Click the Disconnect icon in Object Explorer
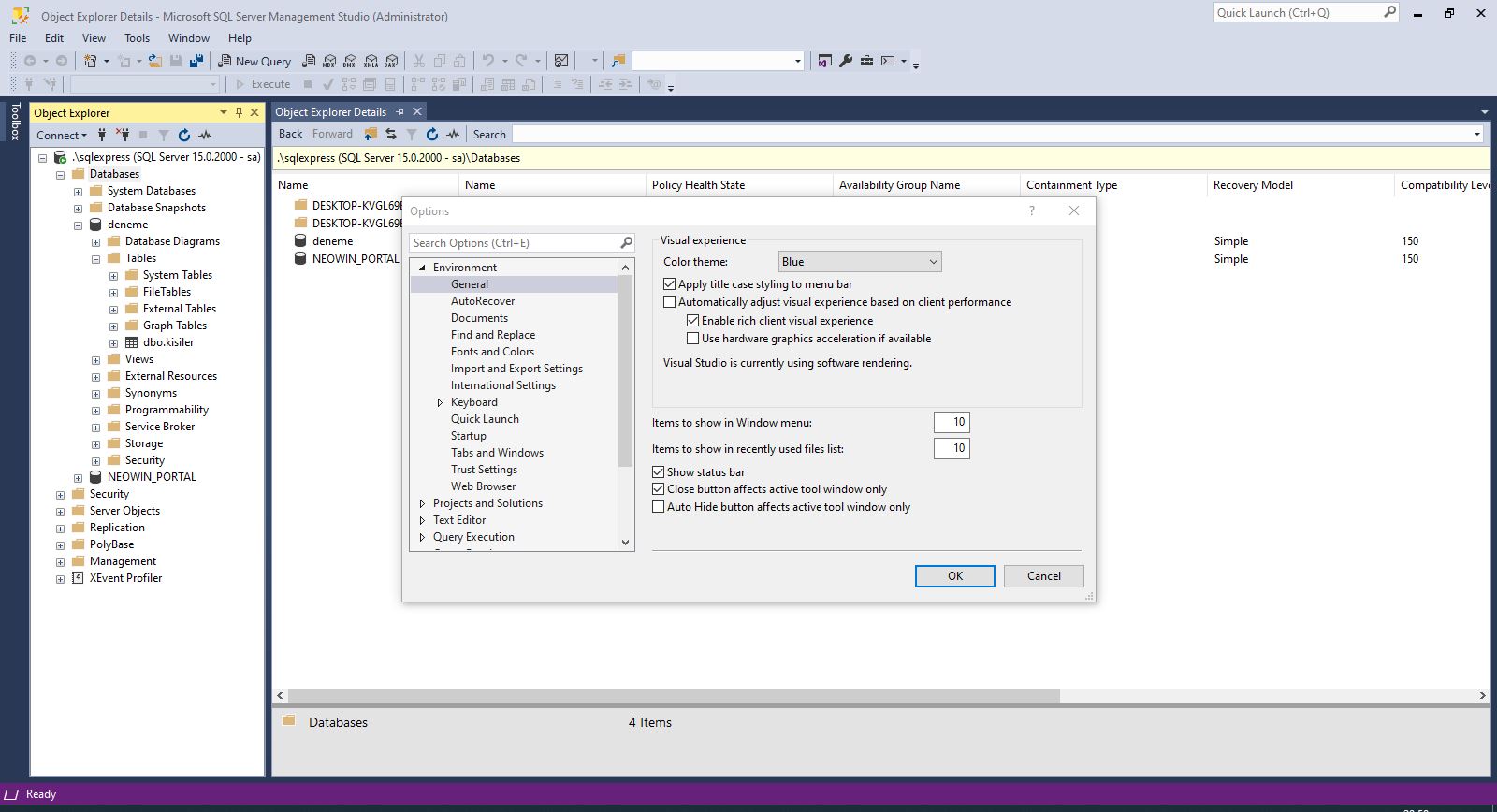The image size is (1497, 812). (123, 135)
